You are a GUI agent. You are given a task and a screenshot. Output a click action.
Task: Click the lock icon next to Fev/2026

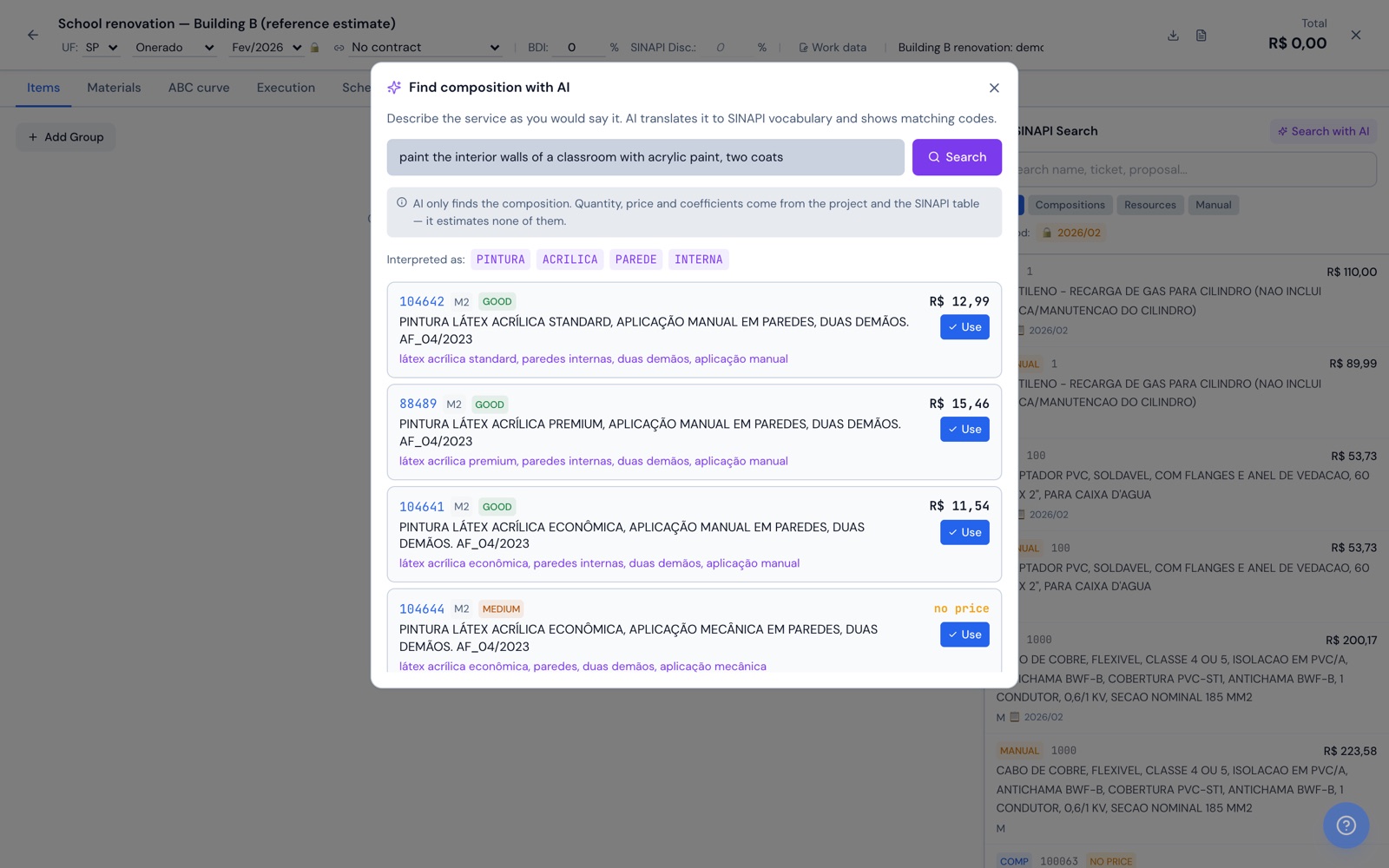[x=315, y=48]
